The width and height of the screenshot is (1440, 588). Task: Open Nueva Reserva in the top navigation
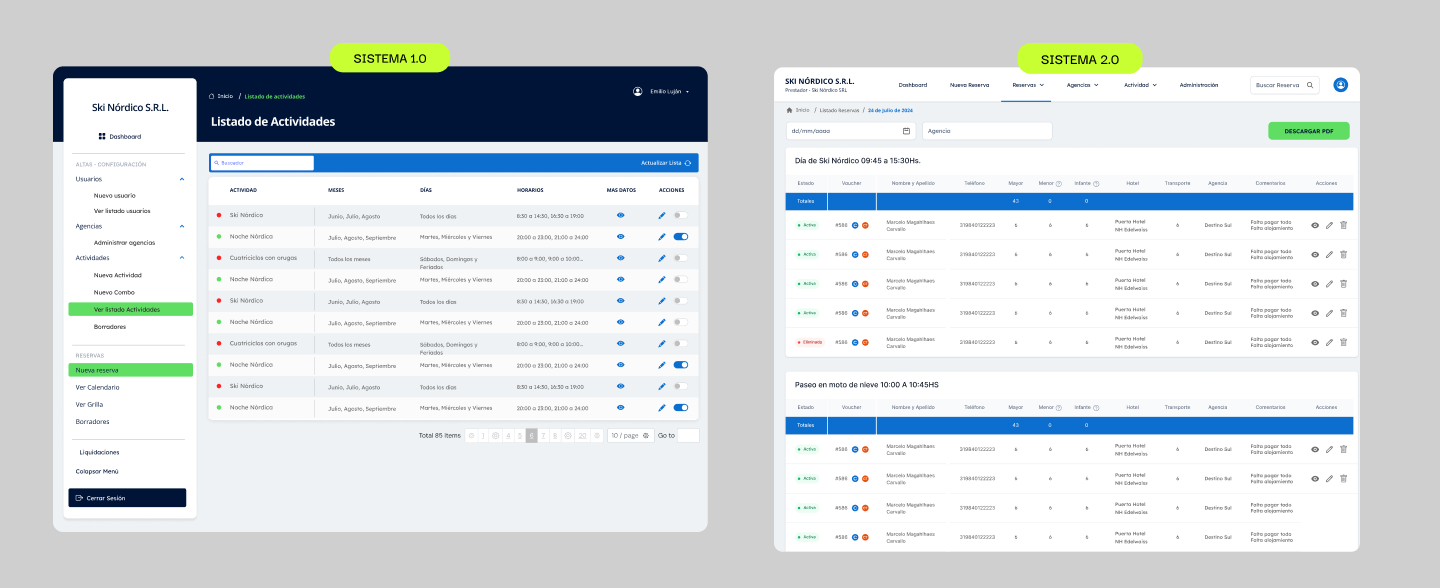[969, 85]
